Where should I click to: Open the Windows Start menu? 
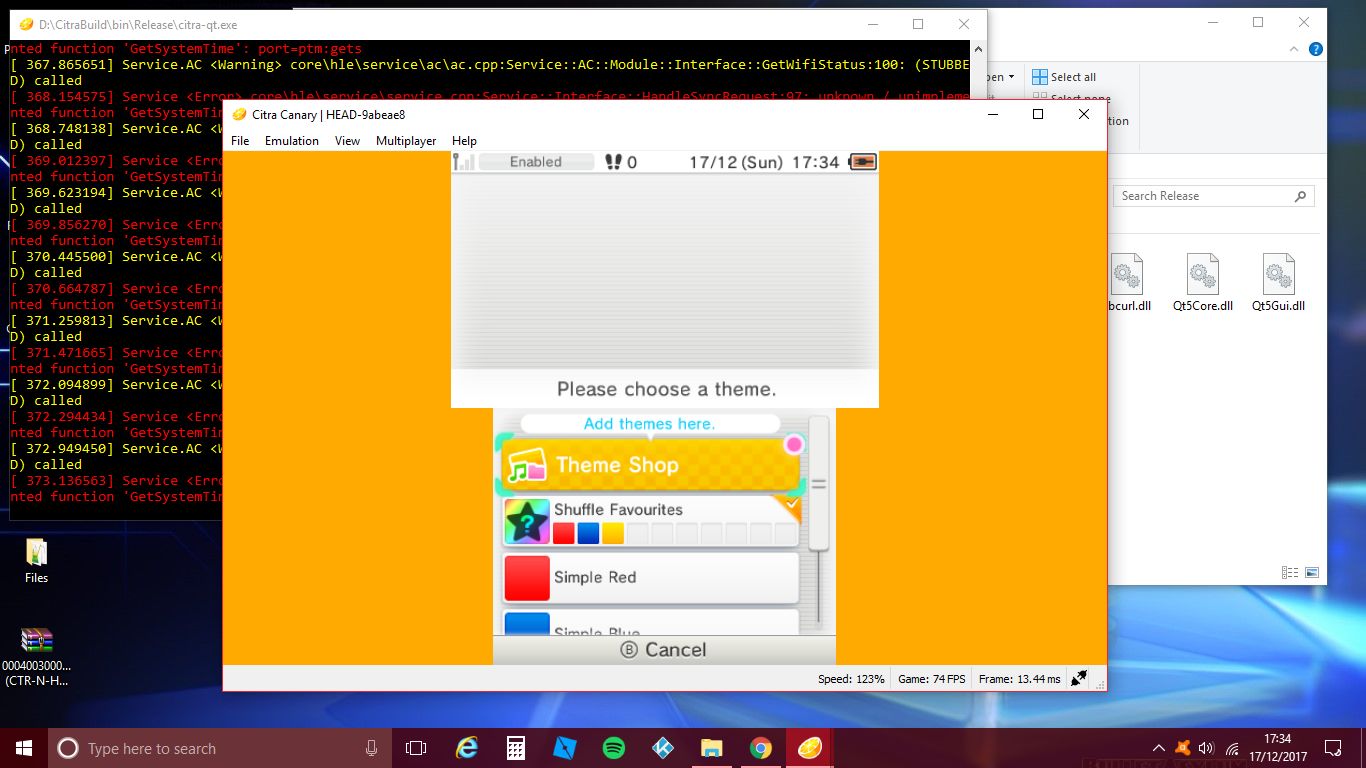(24, 748)
